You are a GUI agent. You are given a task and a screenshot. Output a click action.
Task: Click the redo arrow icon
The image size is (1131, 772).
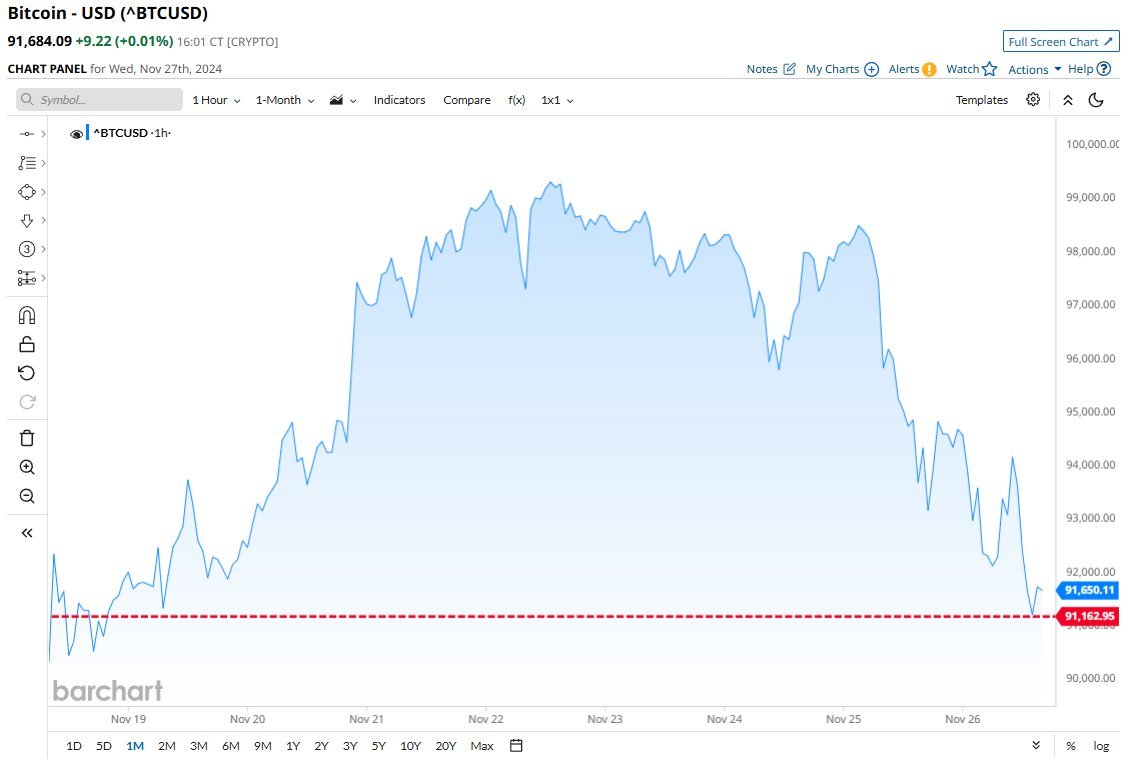click(x=27, y=402)
